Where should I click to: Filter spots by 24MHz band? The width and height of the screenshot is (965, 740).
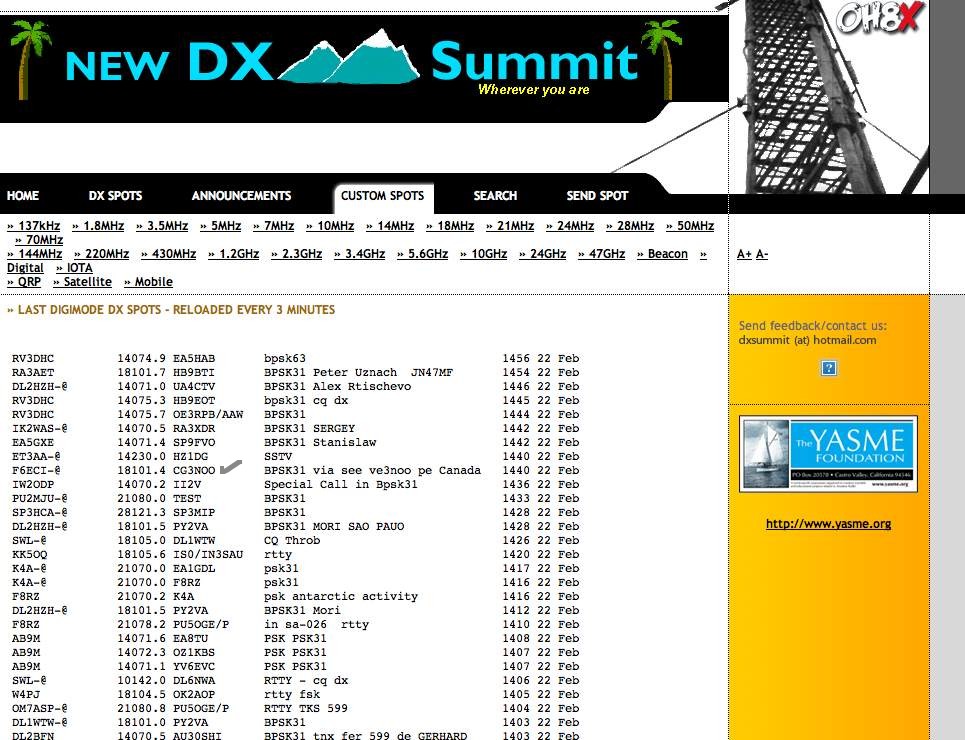point(570,226)
